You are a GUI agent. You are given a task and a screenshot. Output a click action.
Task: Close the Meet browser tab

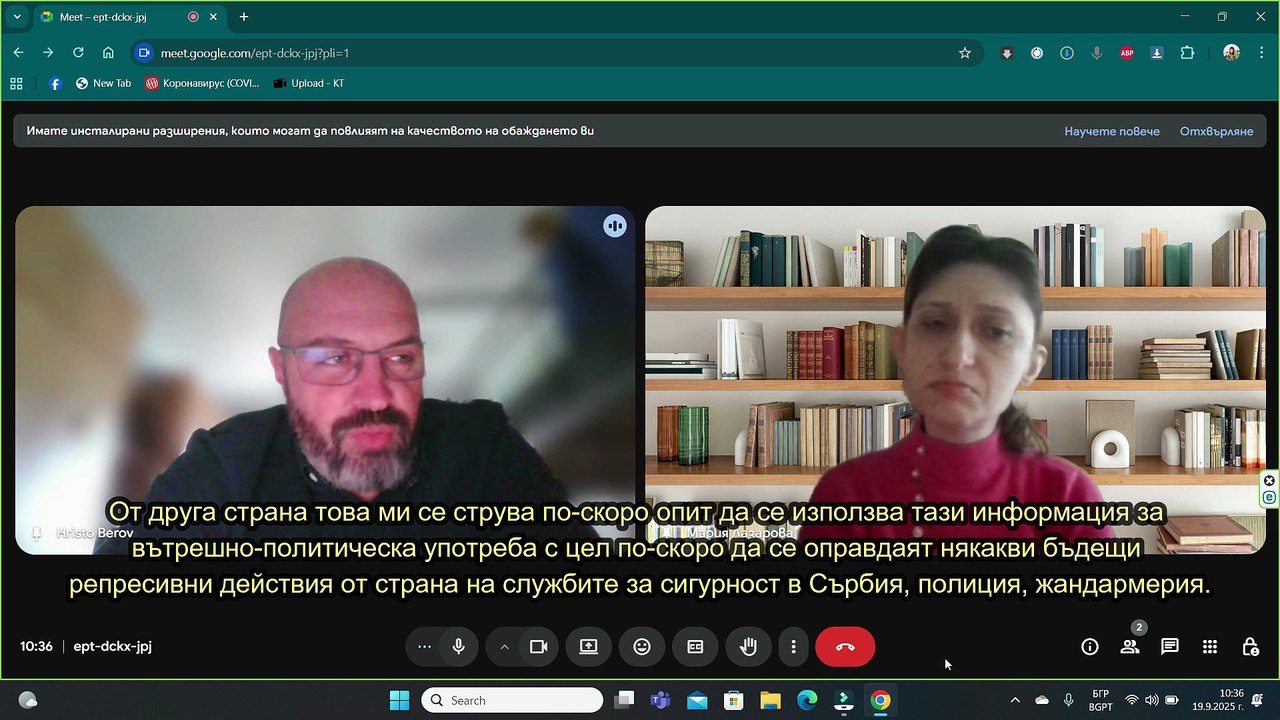[213, 17]
